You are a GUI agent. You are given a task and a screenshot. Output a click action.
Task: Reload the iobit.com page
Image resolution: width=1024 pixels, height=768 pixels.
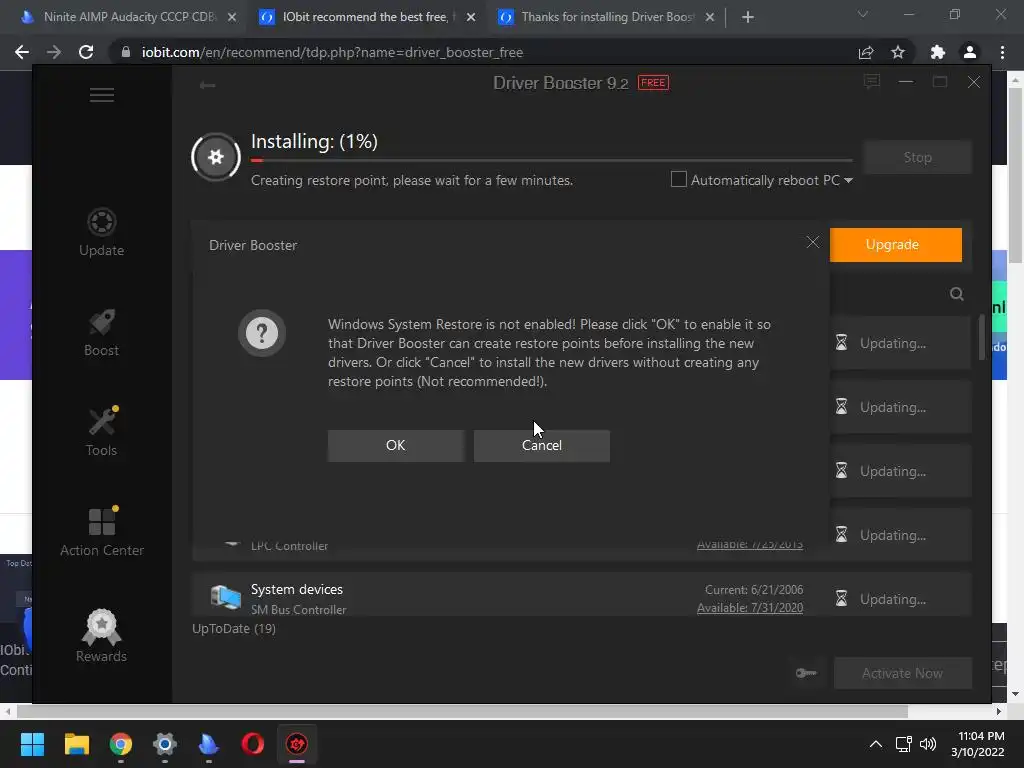coord(86,52)
